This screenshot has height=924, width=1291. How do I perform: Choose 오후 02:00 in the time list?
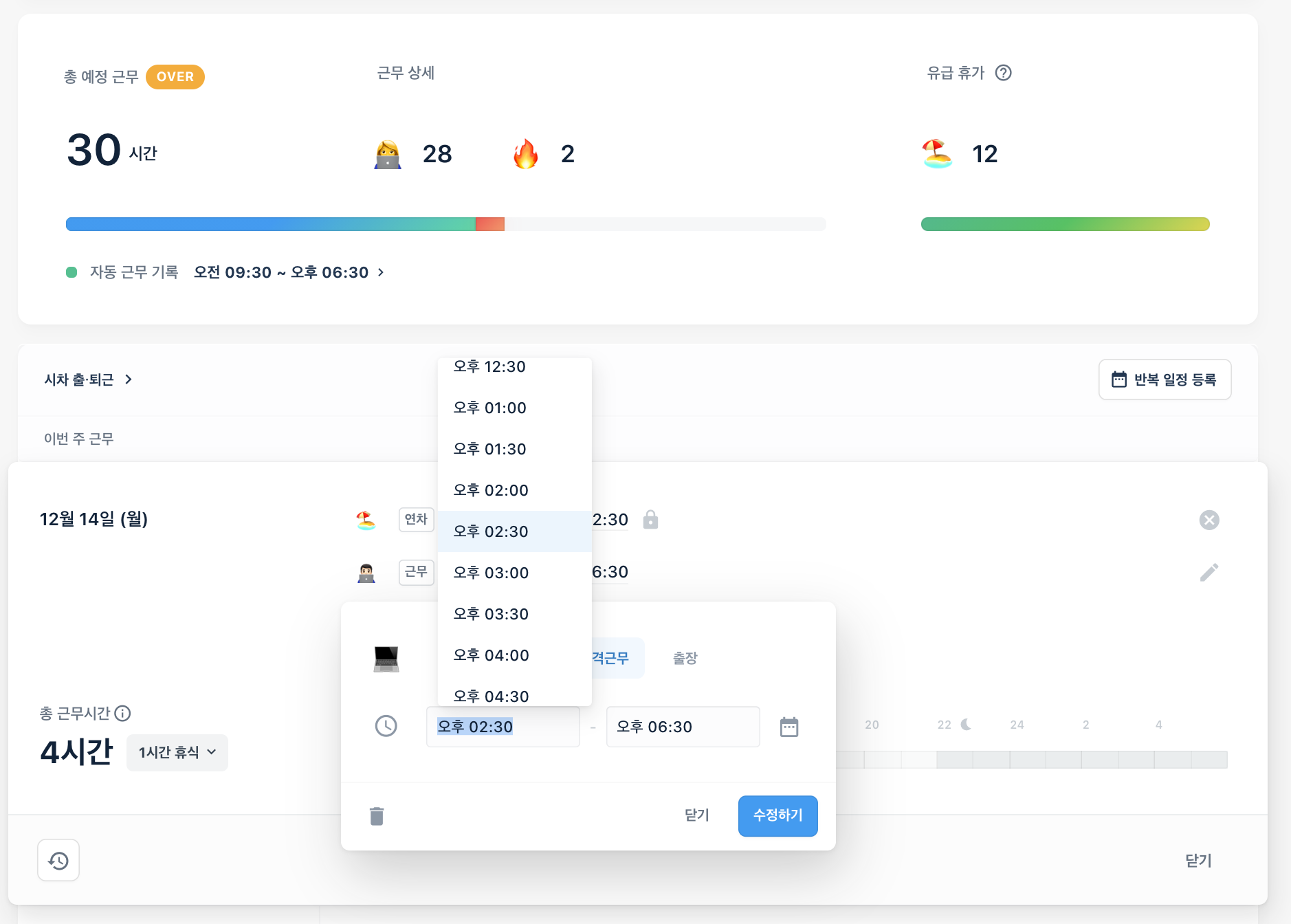click(514, 490)
